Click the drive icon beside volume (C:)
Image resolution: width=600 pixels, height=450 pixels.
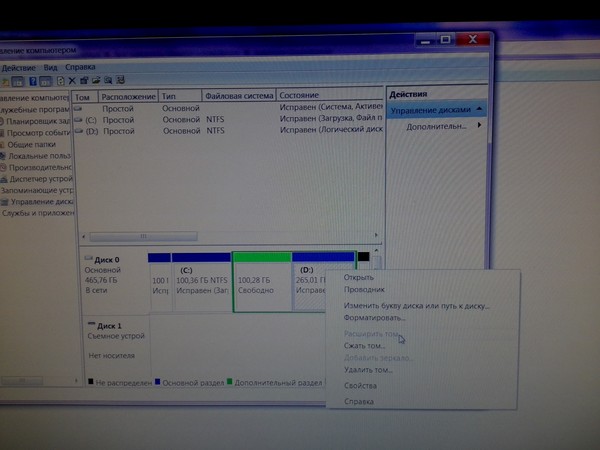[x=78, y=120]
